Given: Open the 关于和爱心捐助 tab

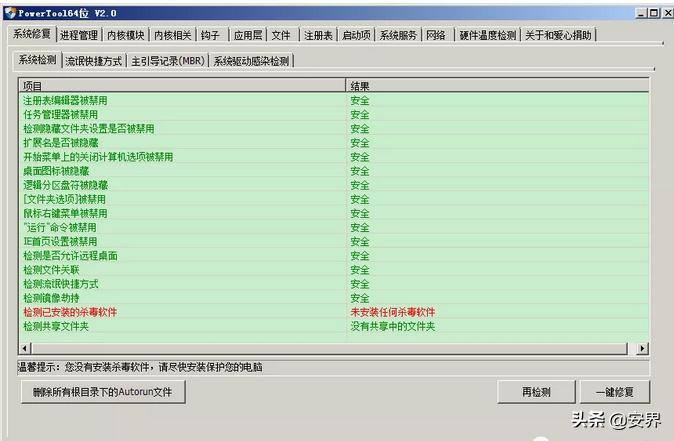Looking at the screenshot, I should (x=558, y=35).
